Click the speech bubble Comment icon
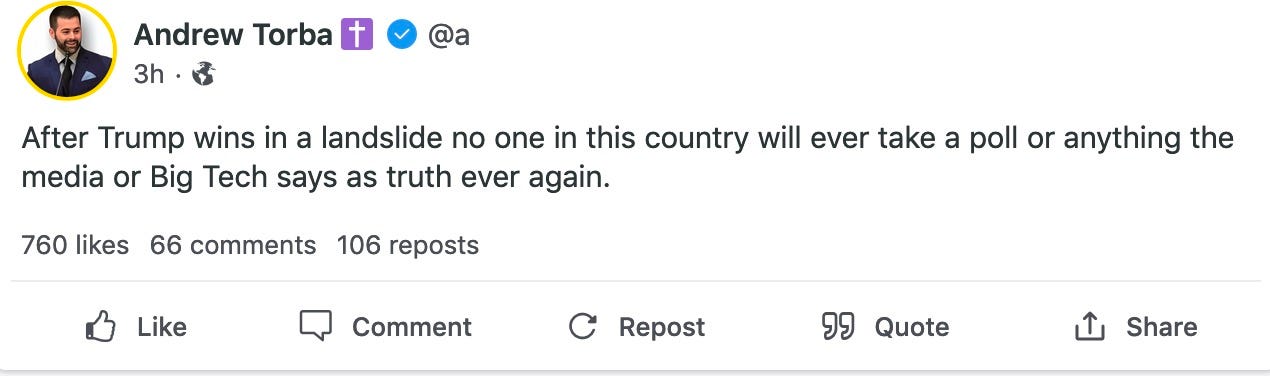The width and height of the screenshot is (1270, 376). click(315, 325)
